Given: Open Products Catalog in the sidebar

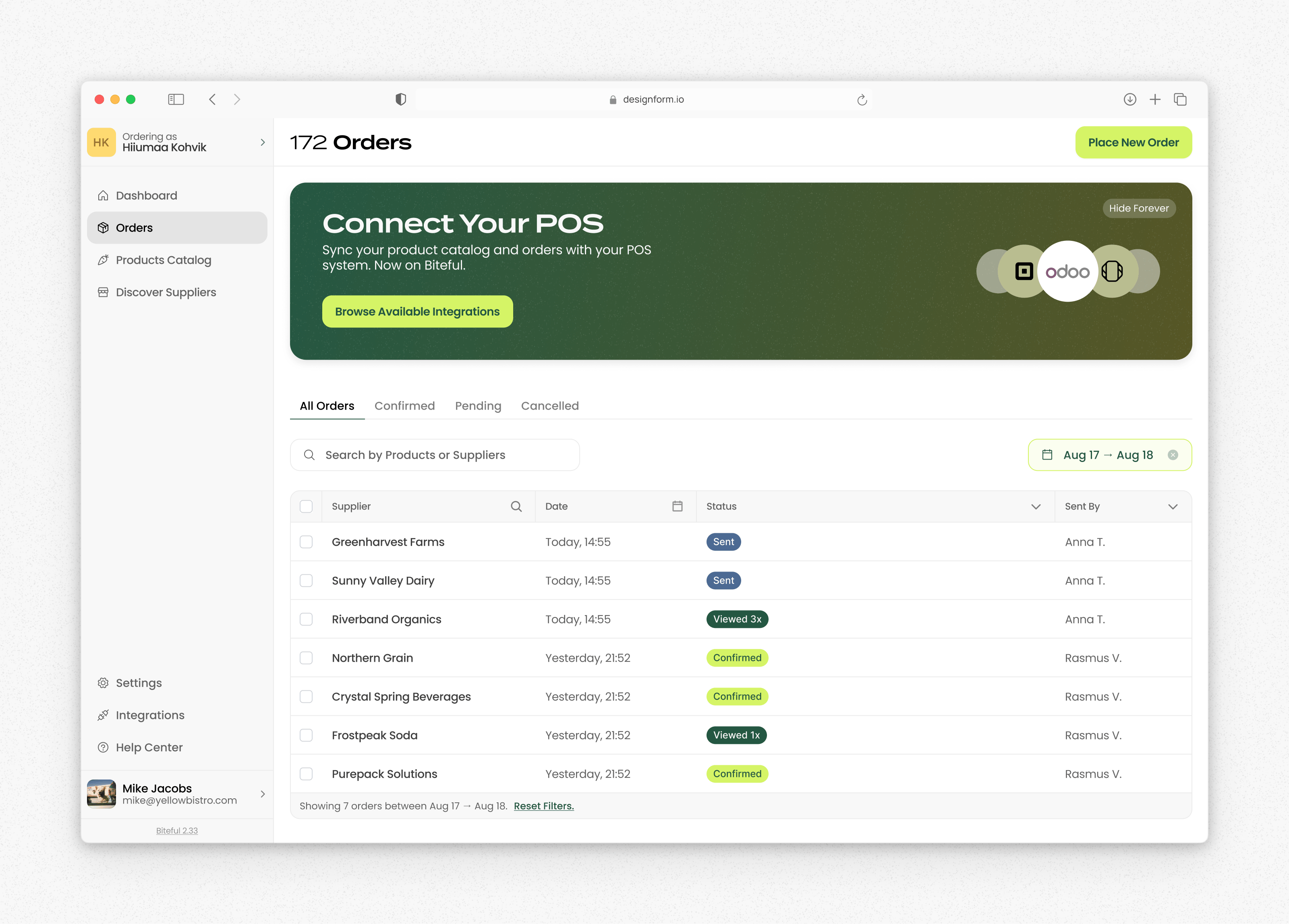Looking at the screenshot, I should coord(177,260).
